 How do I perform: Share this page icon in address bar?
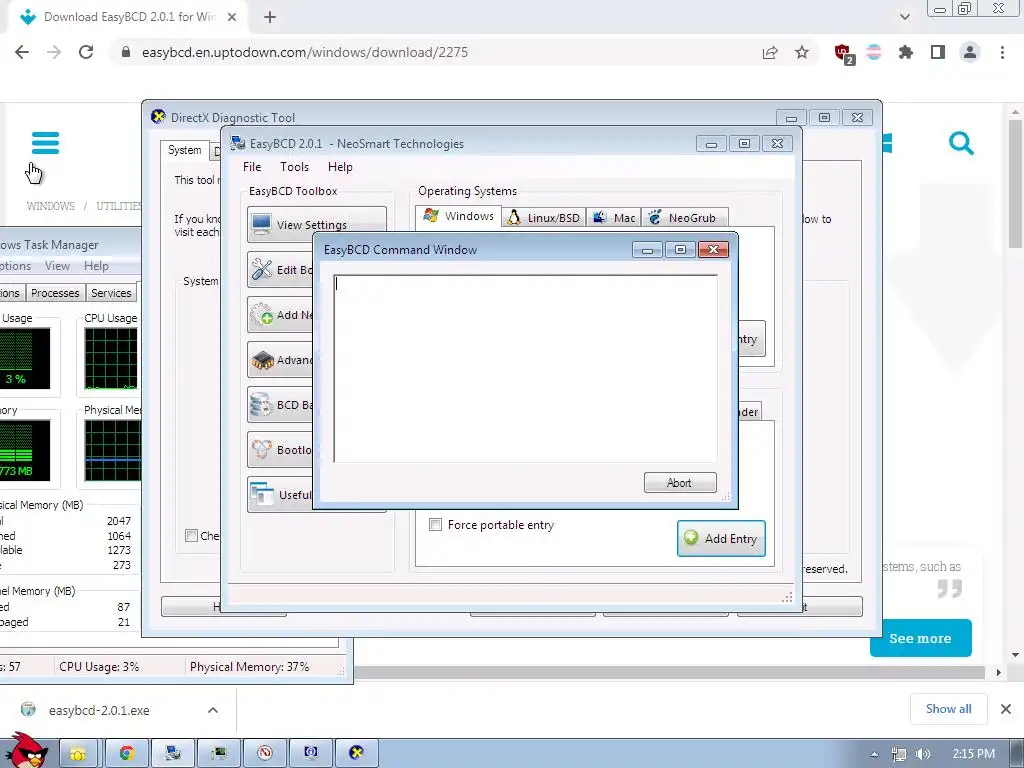click(770, 52)
